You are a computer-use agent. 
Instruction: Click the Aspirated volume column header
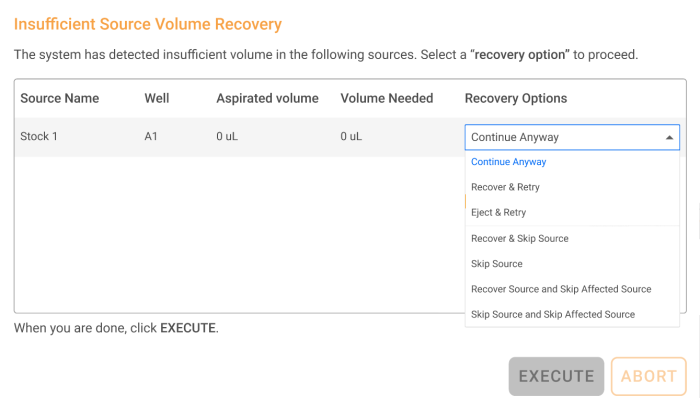point(267,99)
